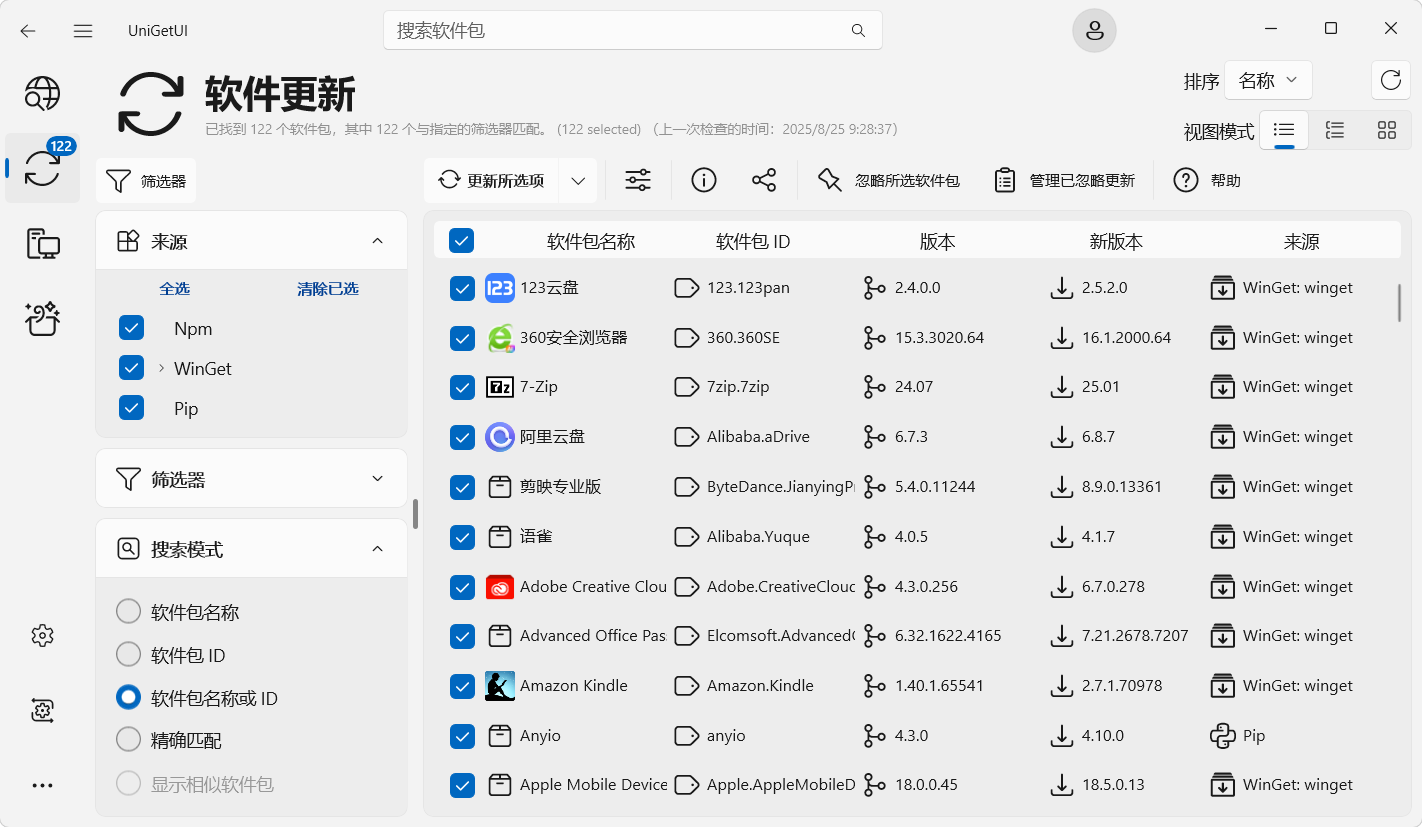Open the Installed Packages sidebar icon
This screenshot has height=827, width=1422.
(x=42, y=244)
